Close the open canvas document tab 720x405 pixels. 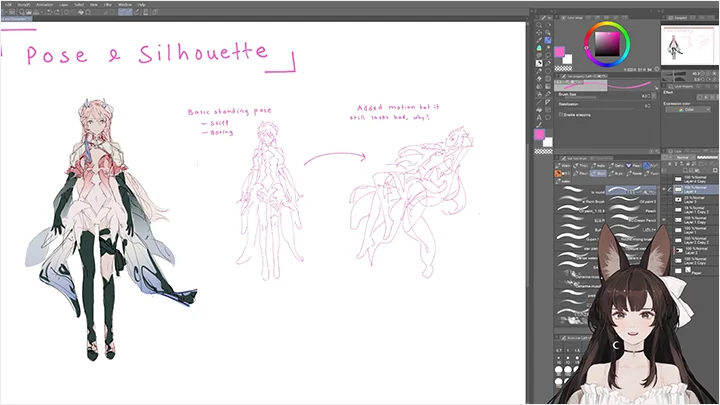tap(29, 19)
